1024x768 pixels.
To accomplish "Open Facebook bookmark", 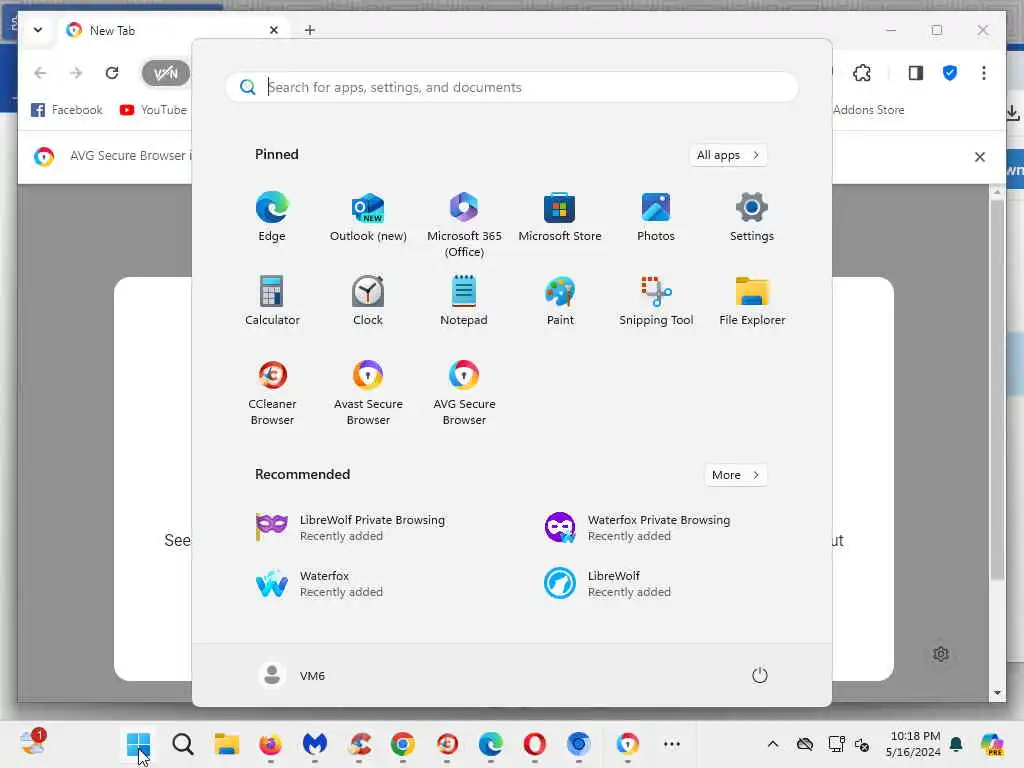I will [x=67, y=110].
